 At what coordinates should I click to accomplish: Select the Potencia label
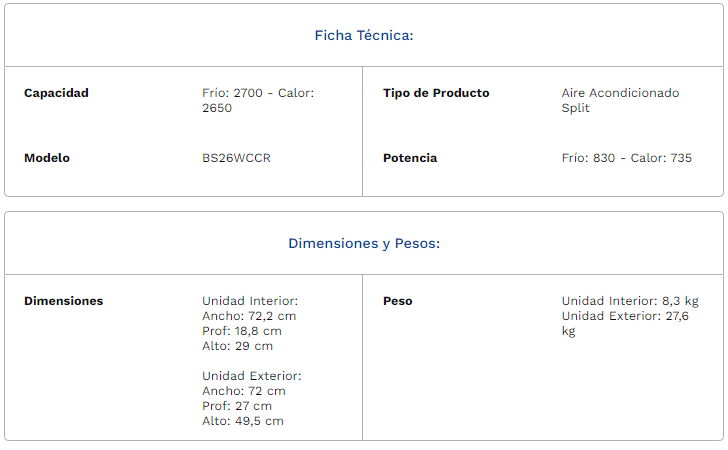point(410,158)
